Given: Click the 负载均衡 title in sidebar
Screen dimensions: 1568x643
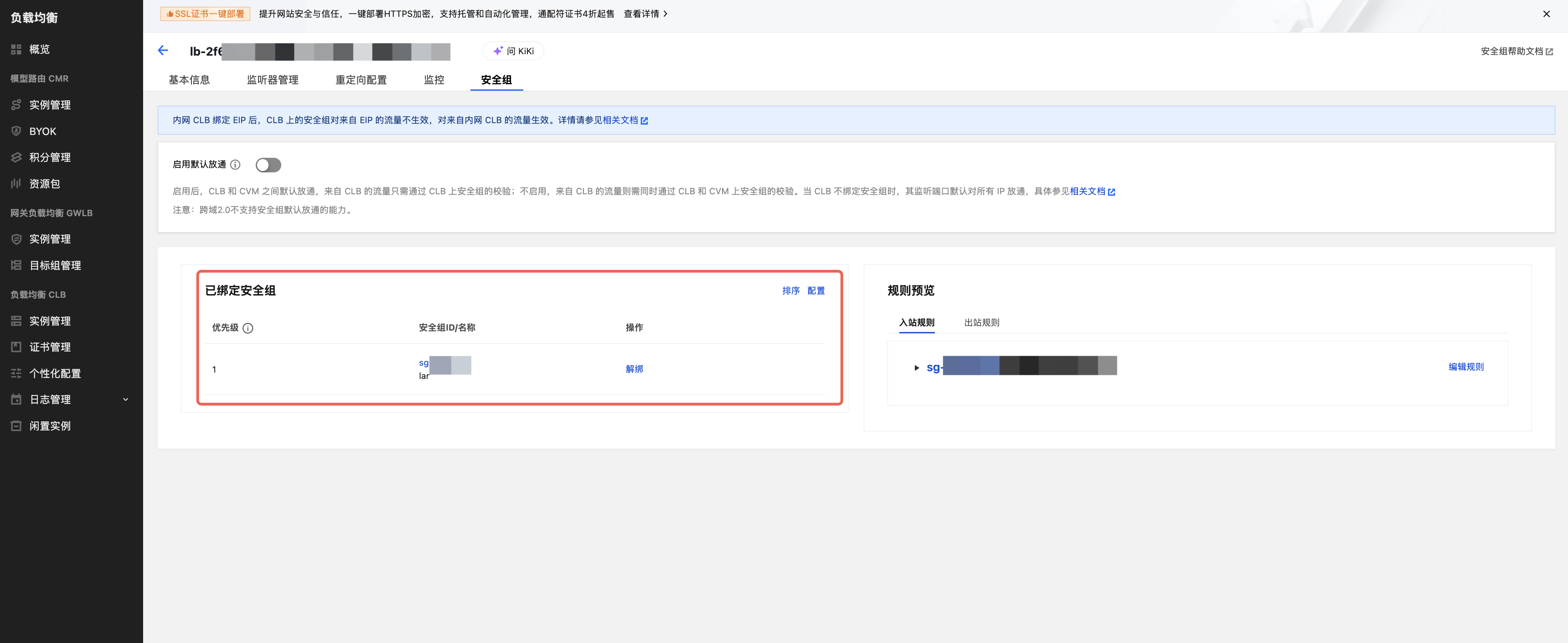Looking at the screenshot, I should [x=34, y=18].
